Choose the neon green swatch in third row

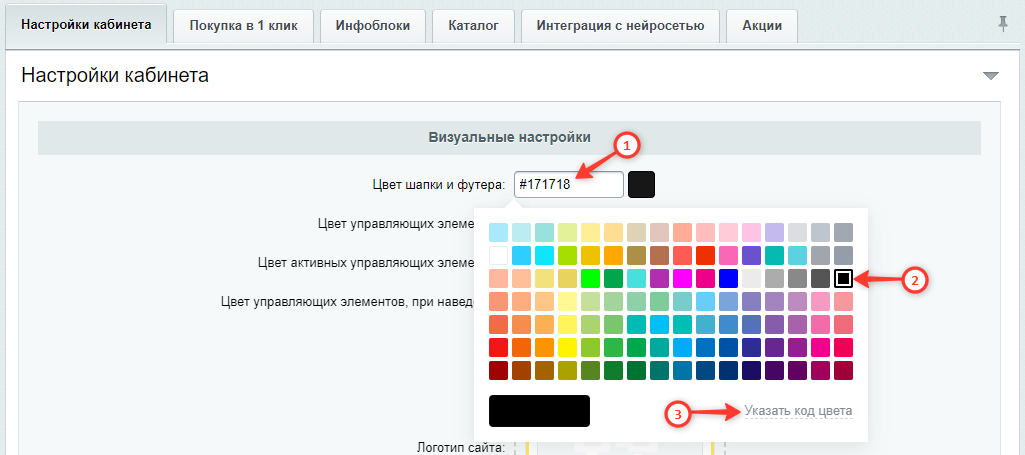(x=590, y=279)
